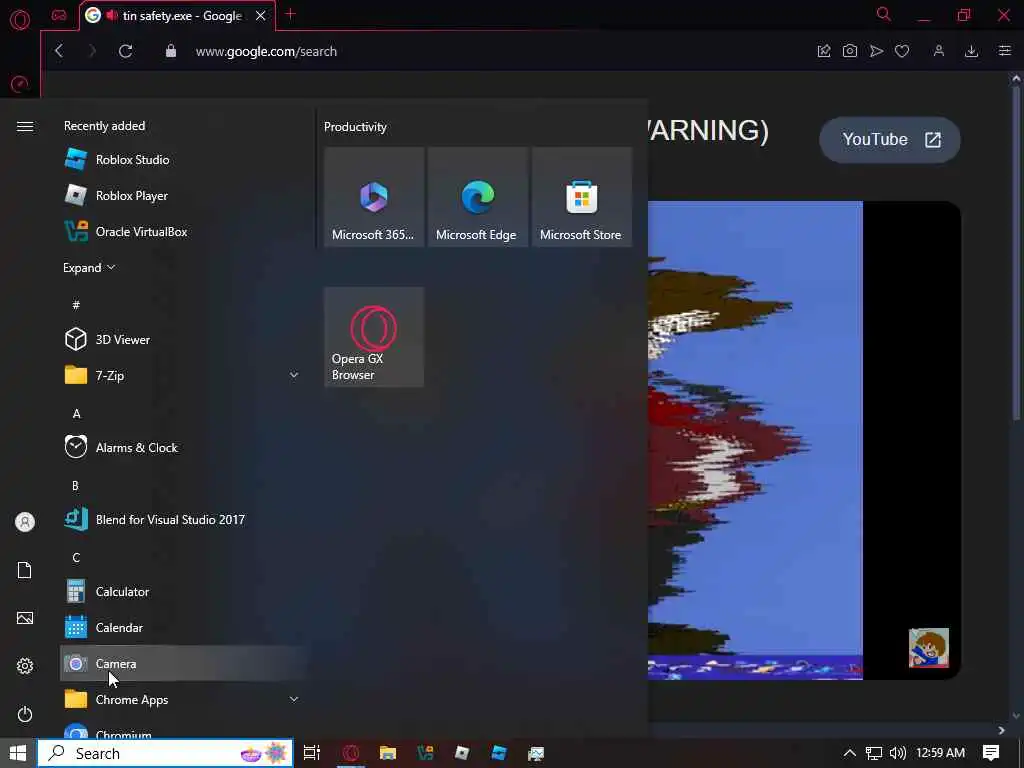Viewport: 1024px width, 768px height.
Task: Expand the 7-Zip folder chevron
Action: [x=294, y=375]
